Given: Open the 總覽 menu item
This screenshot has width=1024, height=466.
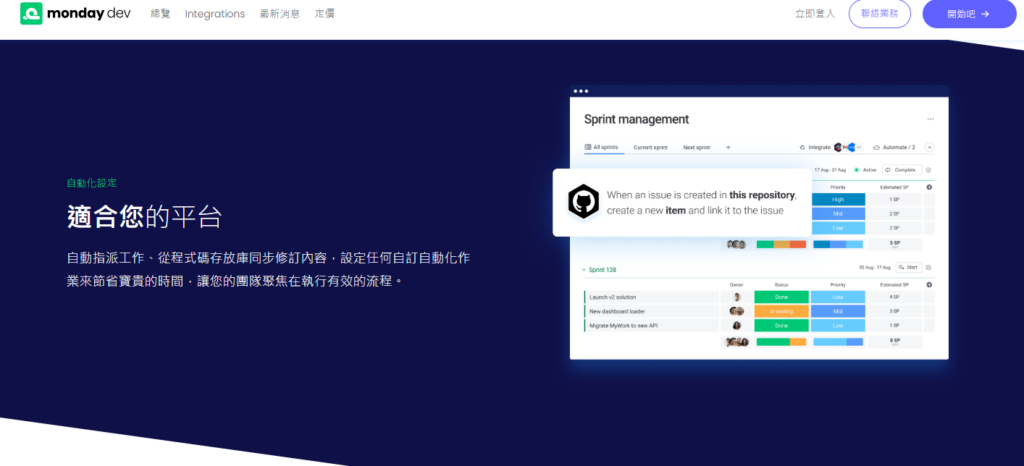Looking at the screenshot, I should click(160, 14).
